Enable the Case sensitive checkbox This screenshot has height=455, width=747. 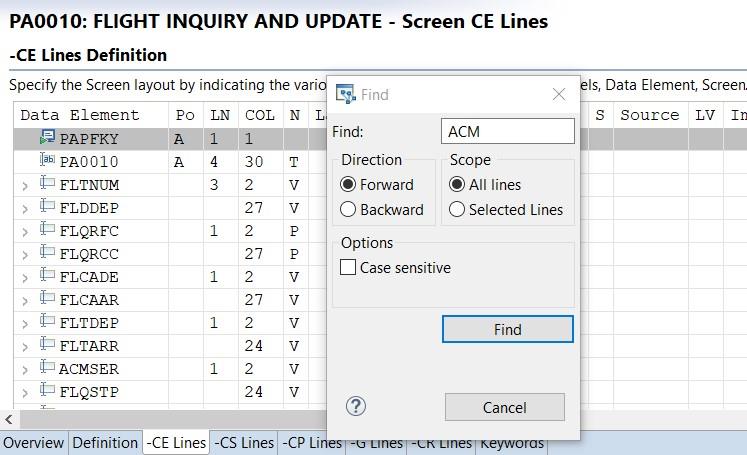point(349,268)
